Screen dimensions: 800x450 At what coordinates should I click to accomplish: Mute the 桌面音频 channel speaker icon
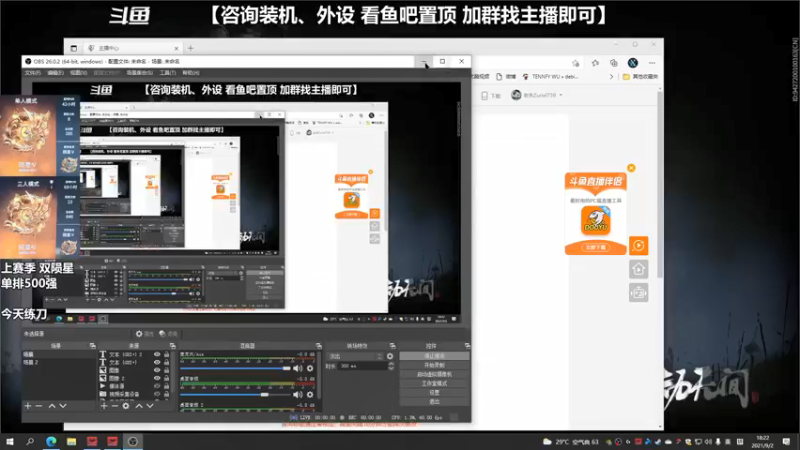298,394
